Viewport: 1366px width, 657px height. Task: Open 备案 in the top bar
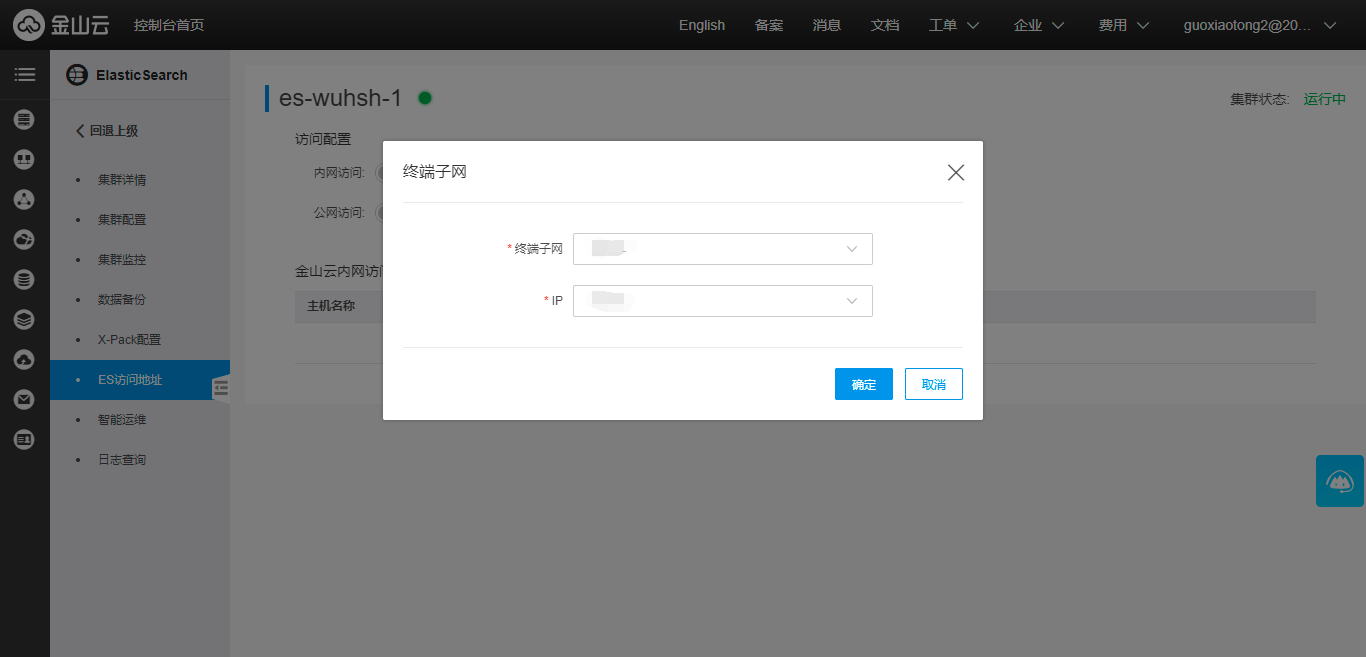[x=769, y=25]
